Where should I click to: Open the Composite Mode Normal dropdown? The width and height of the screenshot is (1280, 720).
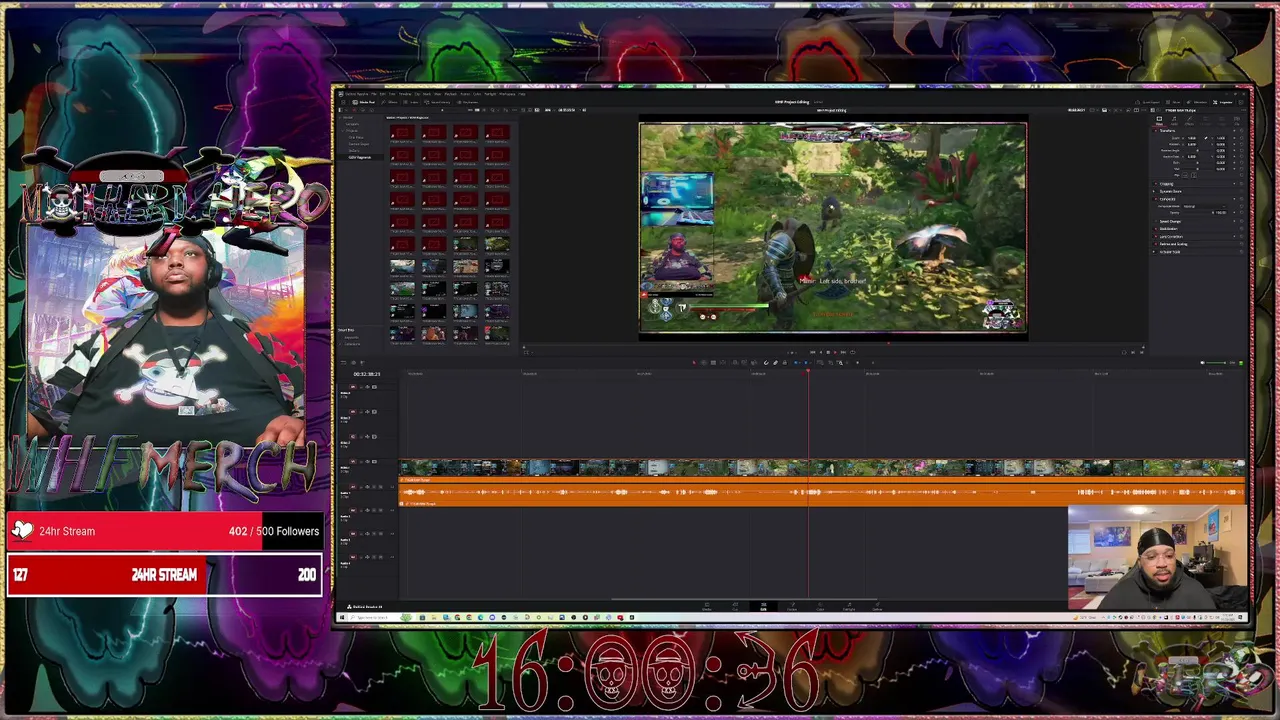tap(1205, 206)
